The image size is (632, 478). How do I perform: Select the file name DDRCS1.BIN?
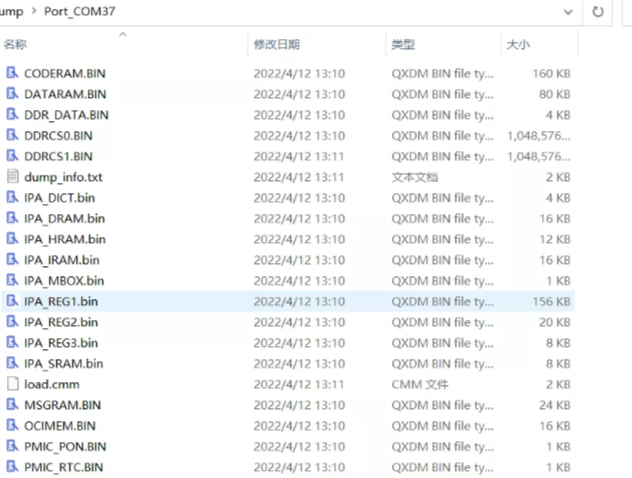(58, 156)
